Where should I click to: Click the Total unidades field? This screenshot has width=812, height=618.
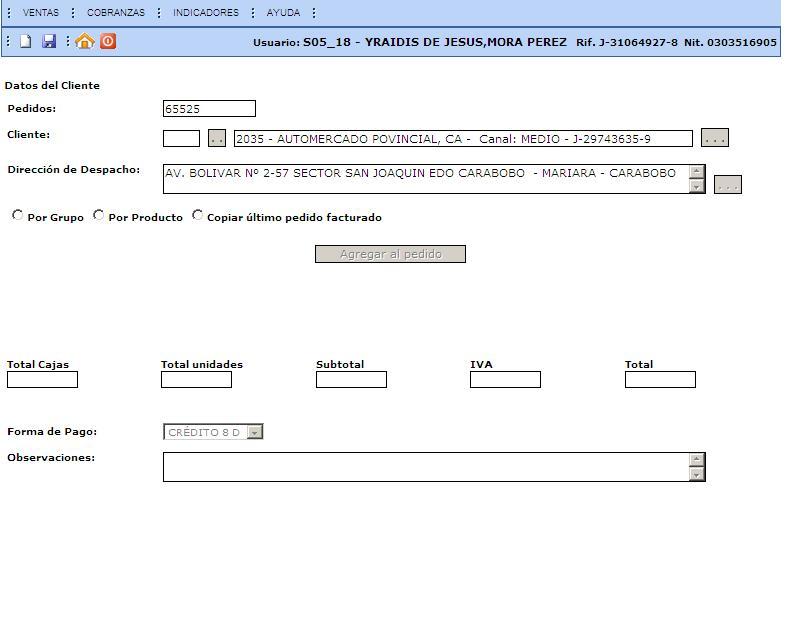(196, 380)
